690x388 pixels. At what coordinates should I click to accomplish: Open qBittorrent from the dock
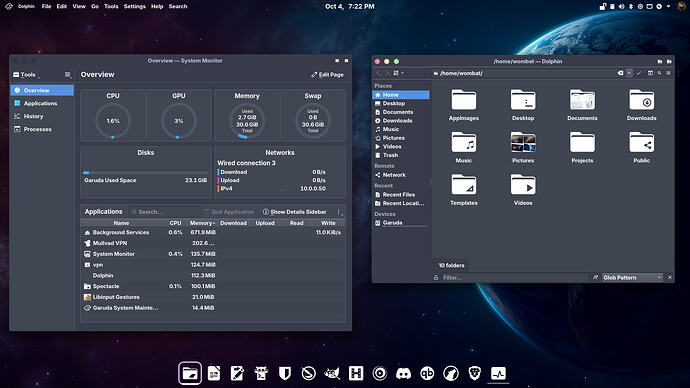[x=427, y=373]
